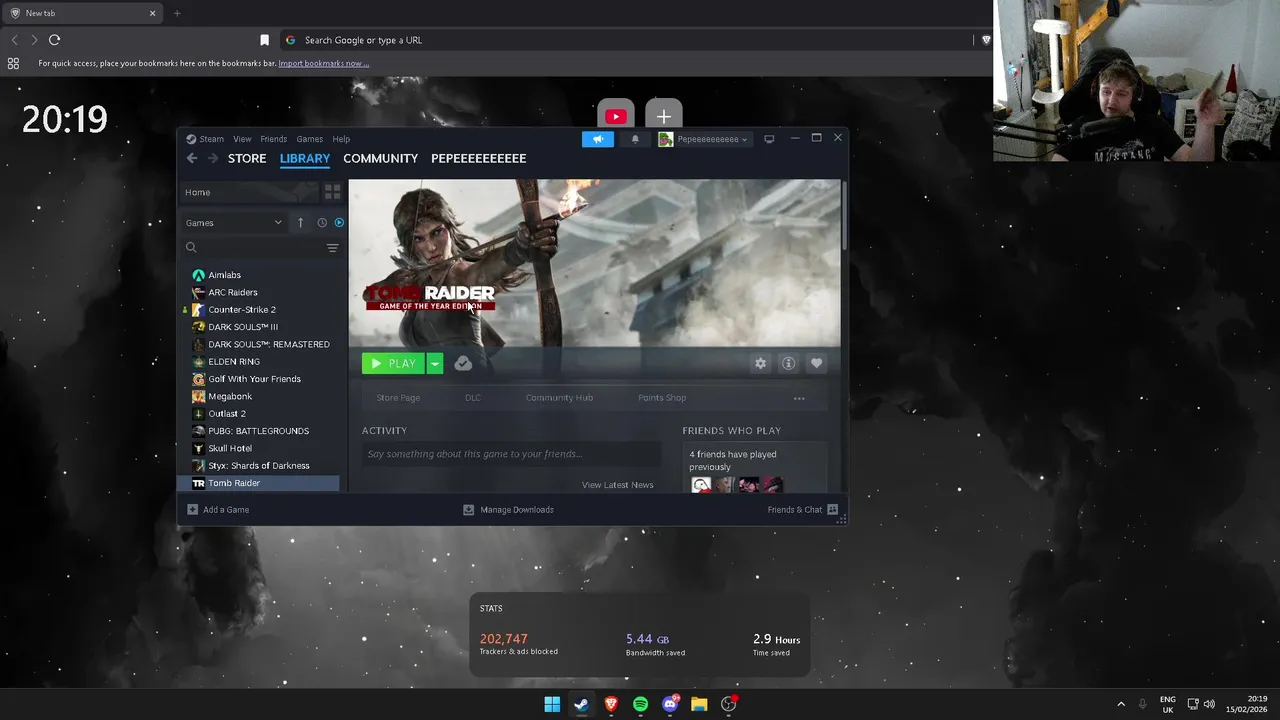Open the Friends menu in Steam

pos(273,139)
